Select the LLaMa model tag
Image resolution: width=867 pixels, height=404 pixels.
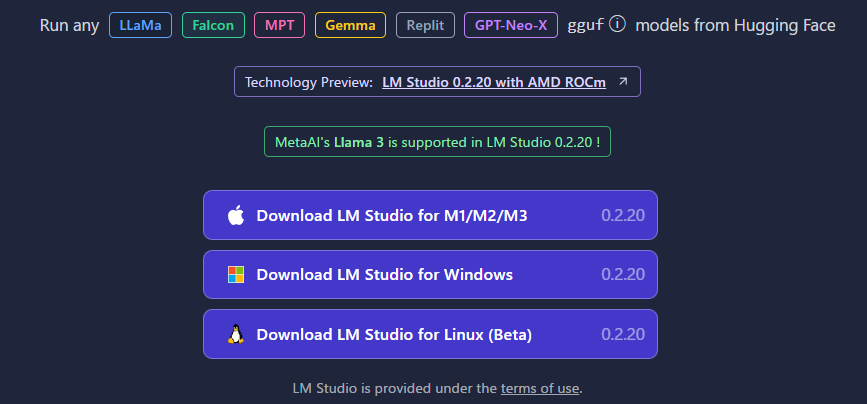(x=140, y=25)
